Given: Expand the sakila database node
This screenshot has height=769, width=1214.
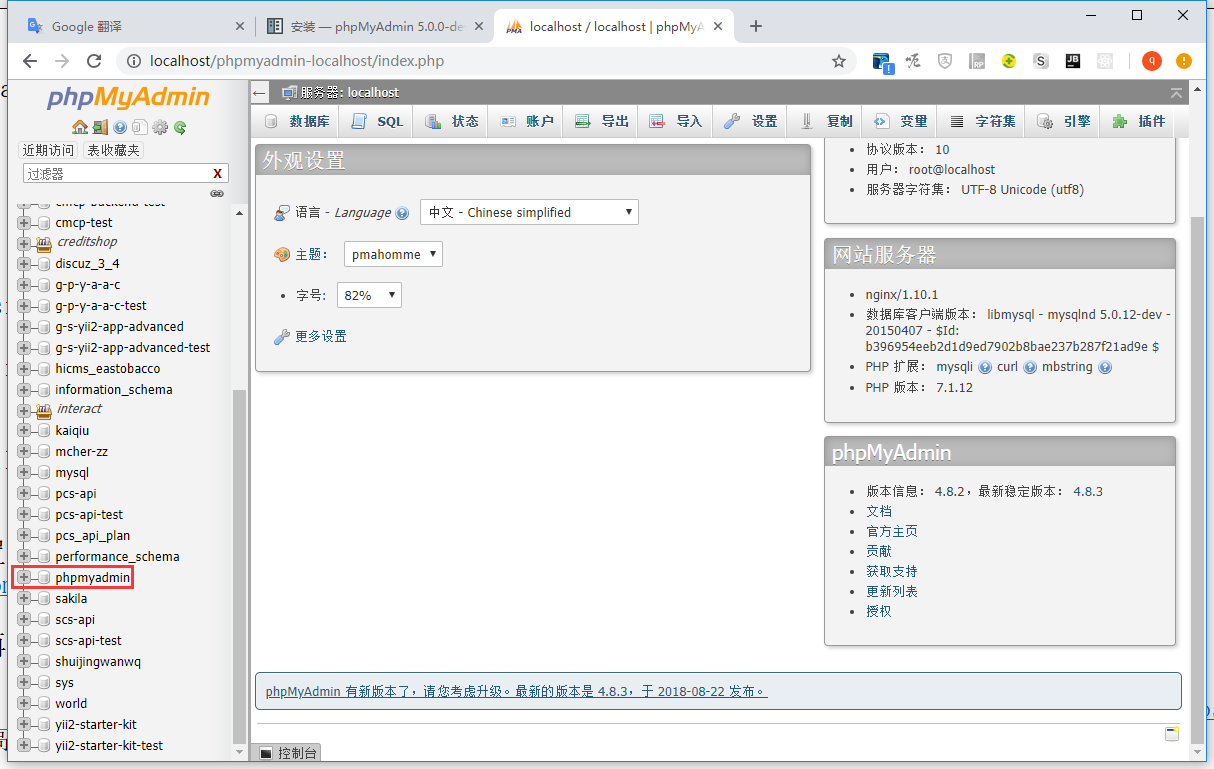Looking at the screenshot, I should (24, 599).
